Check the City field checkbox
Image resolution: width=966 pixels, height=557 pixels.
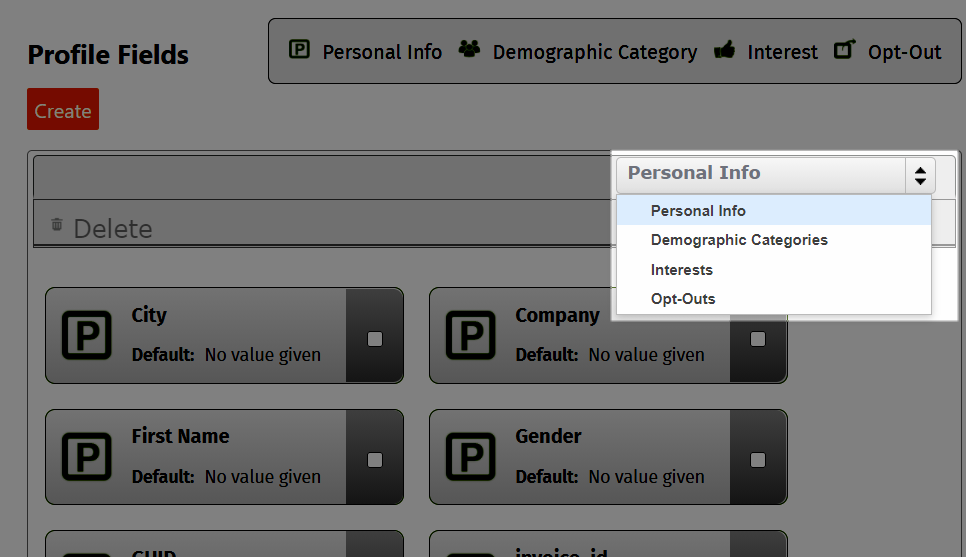tap(375, 339)
